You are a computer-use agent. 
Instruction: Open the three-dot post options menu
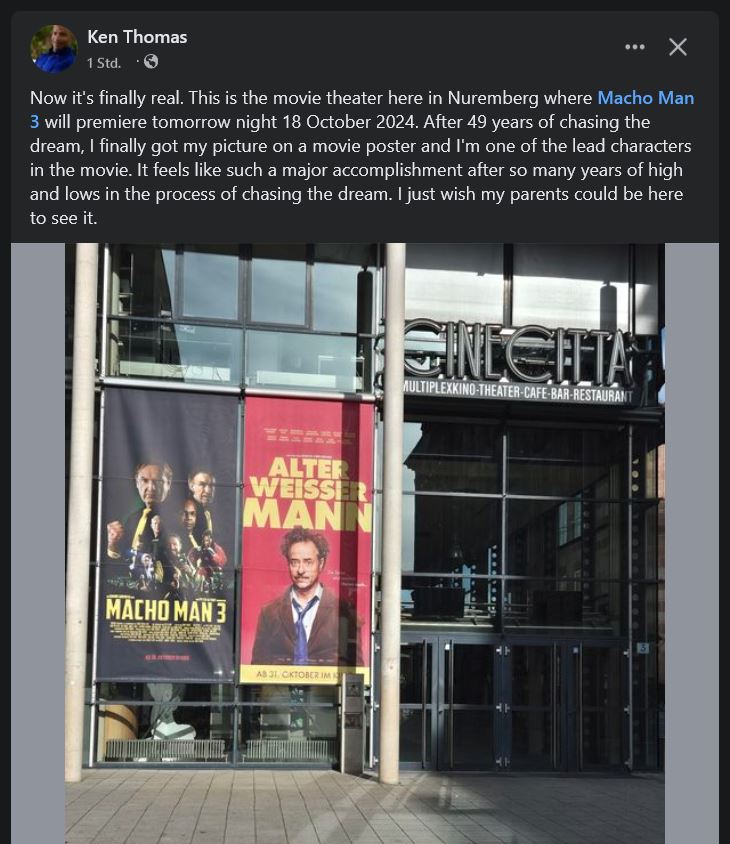635,47
